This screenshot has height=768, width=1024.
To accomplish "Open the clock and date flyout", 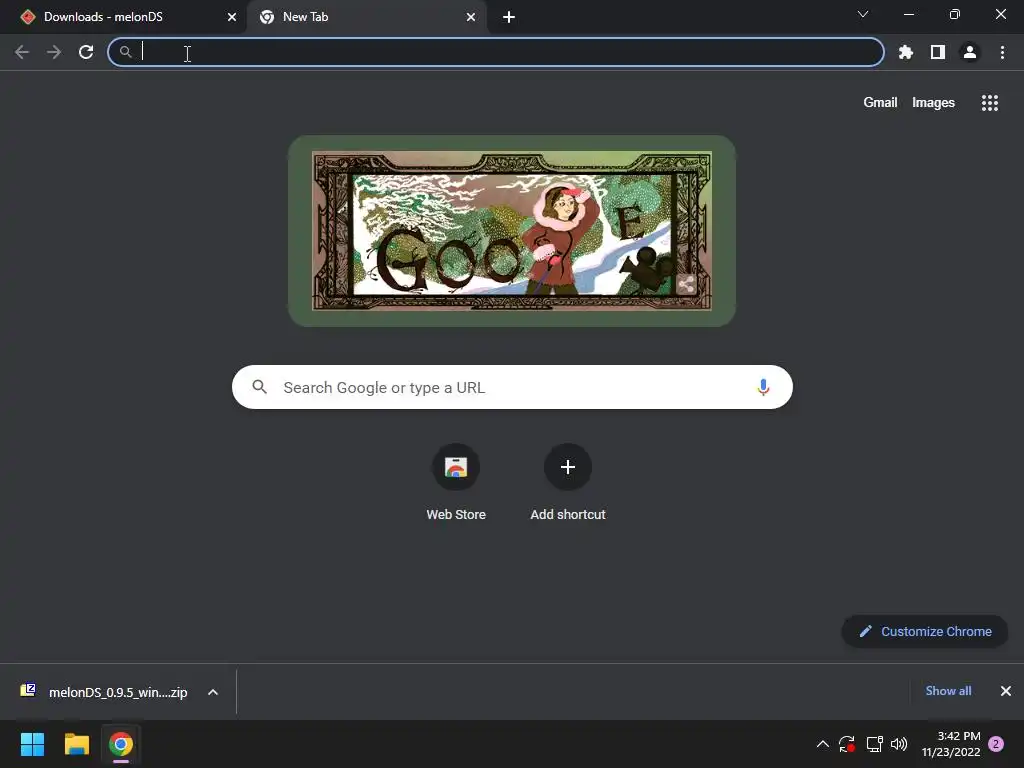I will tap(951, 744).
